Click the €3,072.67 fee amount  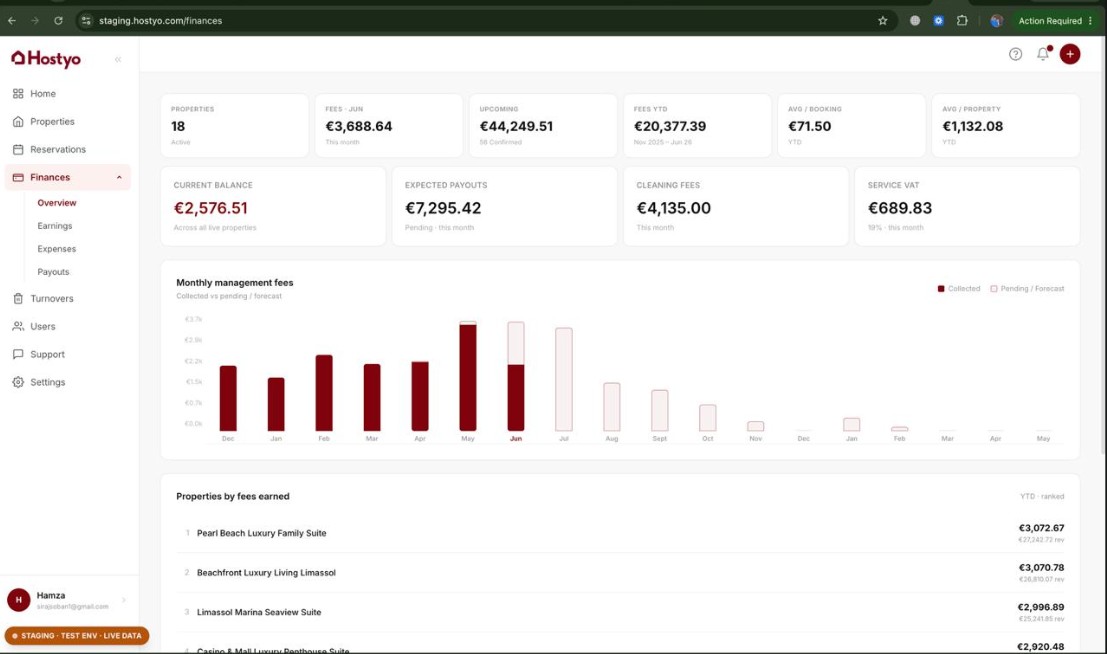(x=1041, y=528)
